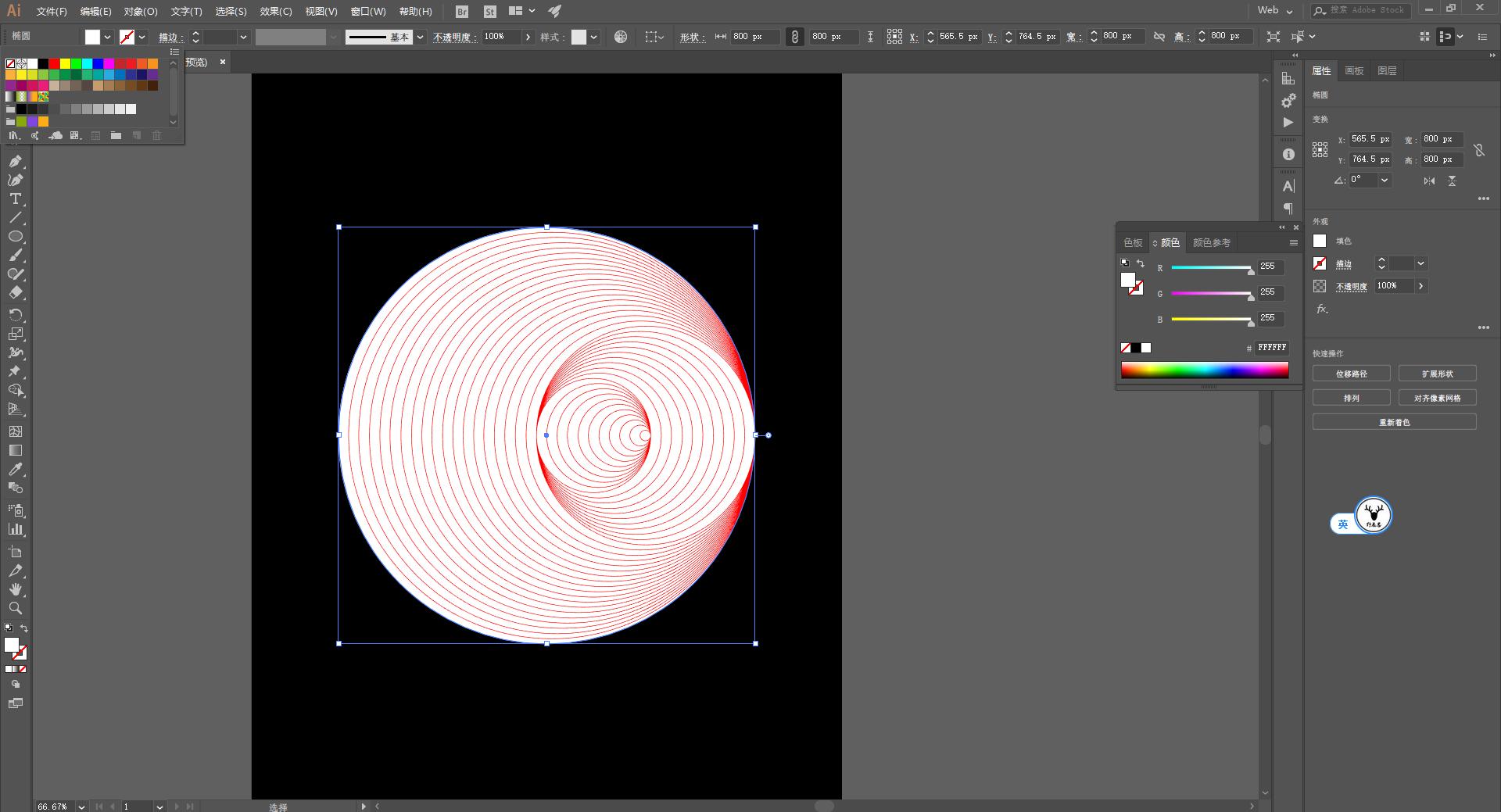Select the Hand tool
Screen dimensions: 1501x812
(15, 589)
